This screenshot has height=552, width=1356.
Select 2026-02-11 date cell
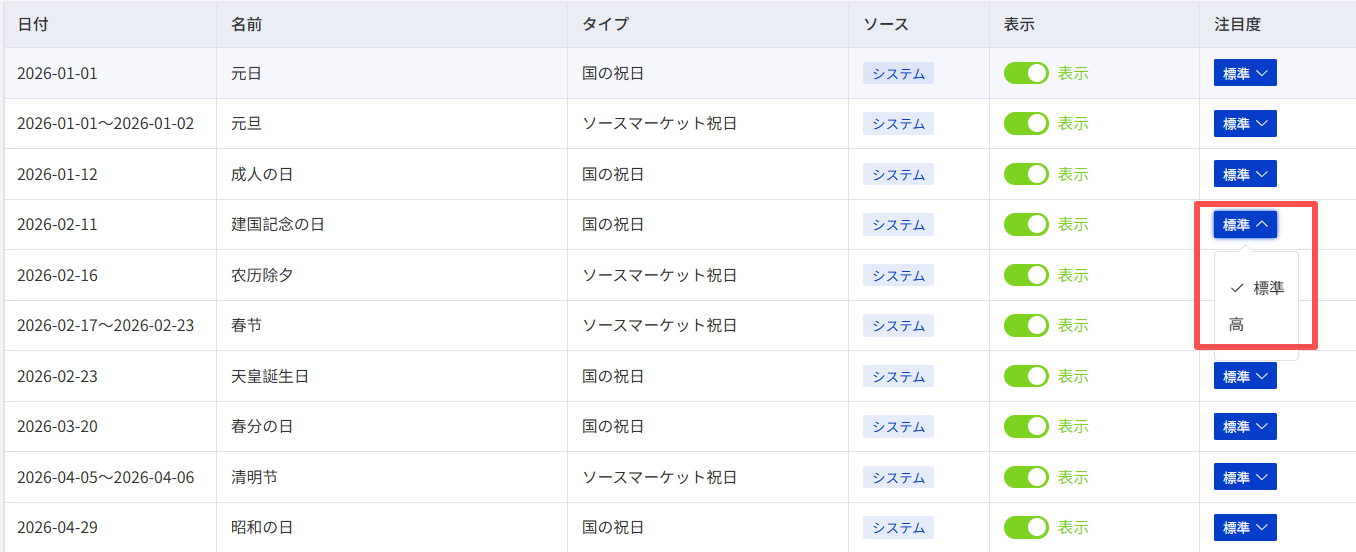(57, 225)
